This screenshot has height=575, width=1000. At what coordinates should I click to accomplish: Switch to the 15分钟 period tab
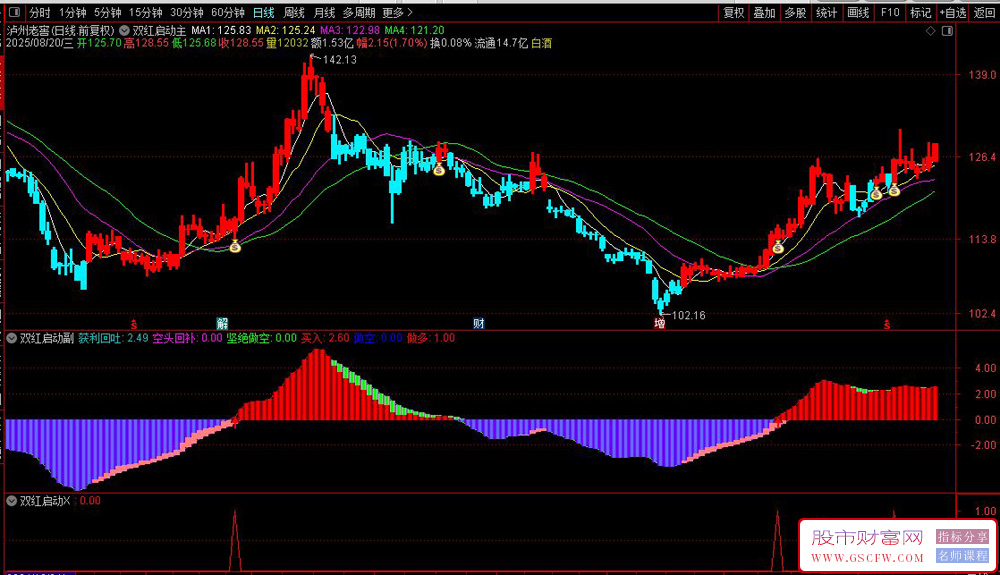point(145,13)
